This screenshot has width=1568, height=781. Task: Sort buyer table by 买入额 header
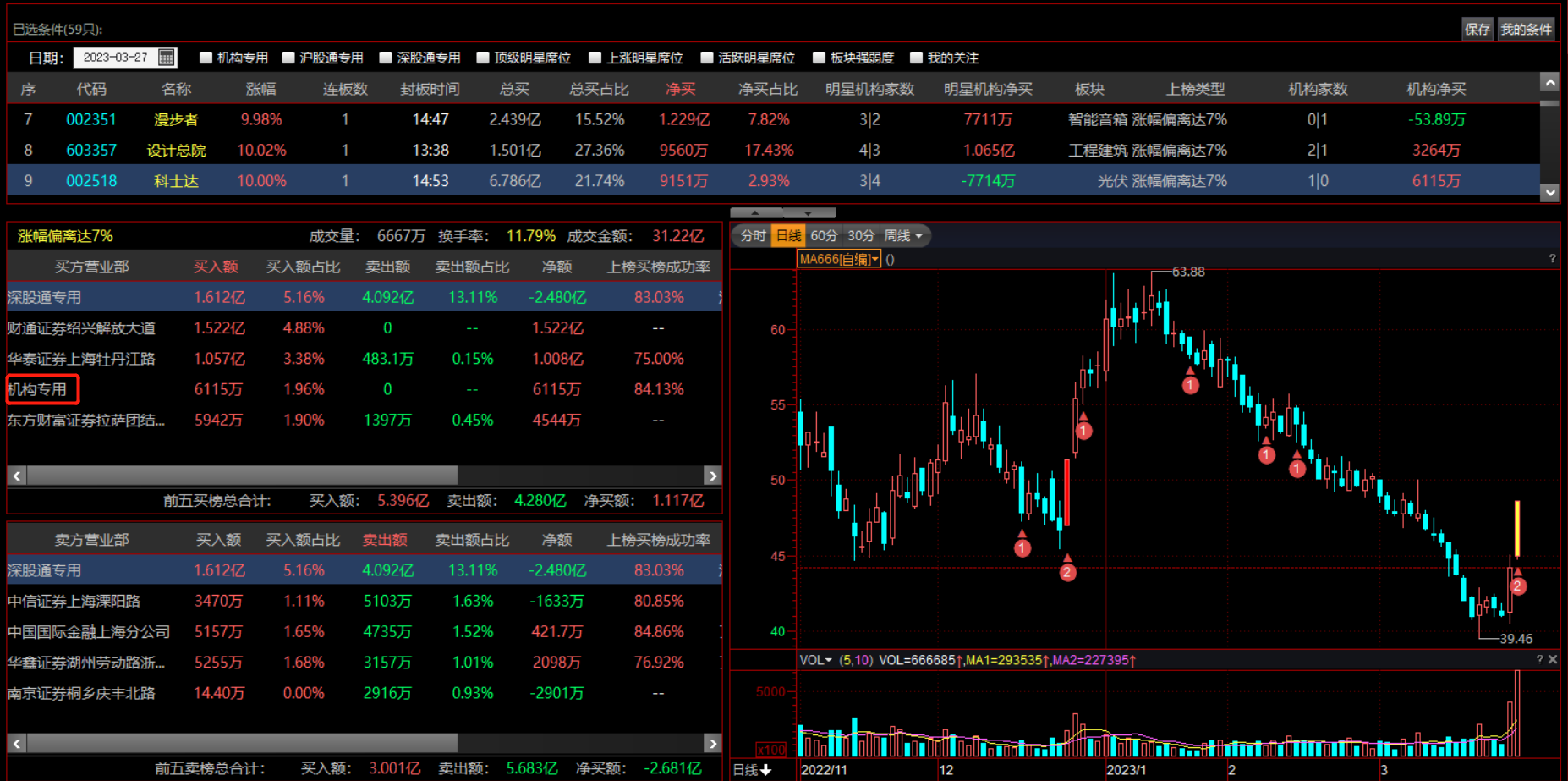216,267
